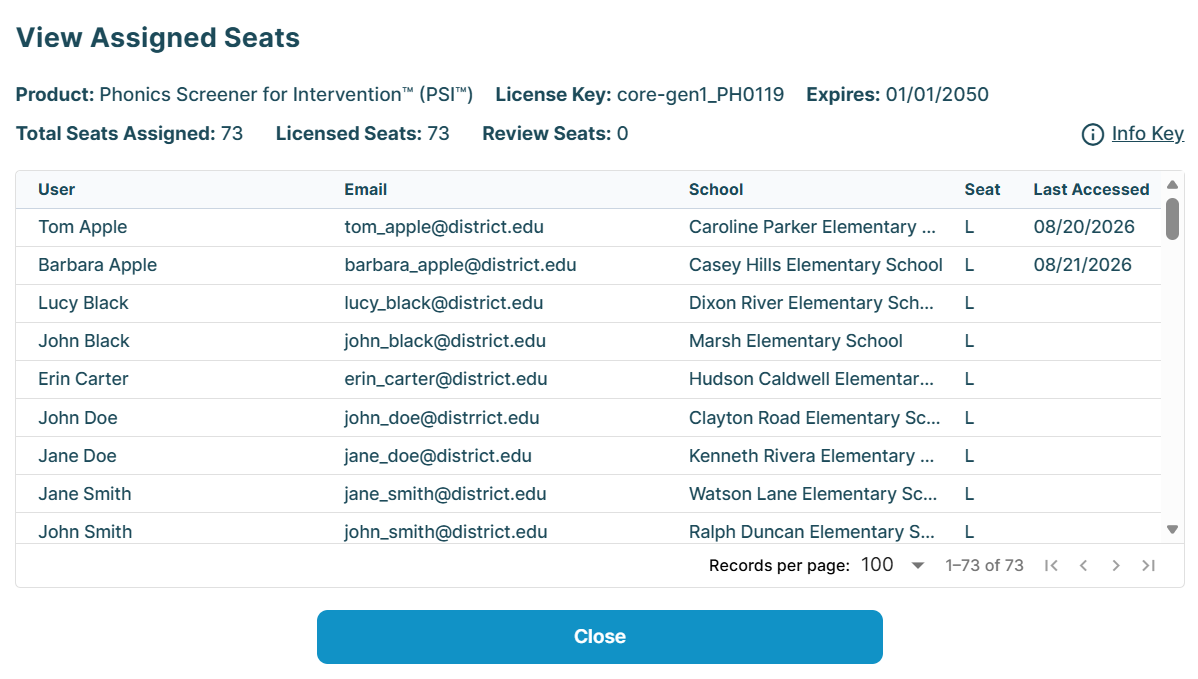This screenshot has width=1198, height=679.
Task: Select the Tom Apple row
Action: tap(588, 228)
